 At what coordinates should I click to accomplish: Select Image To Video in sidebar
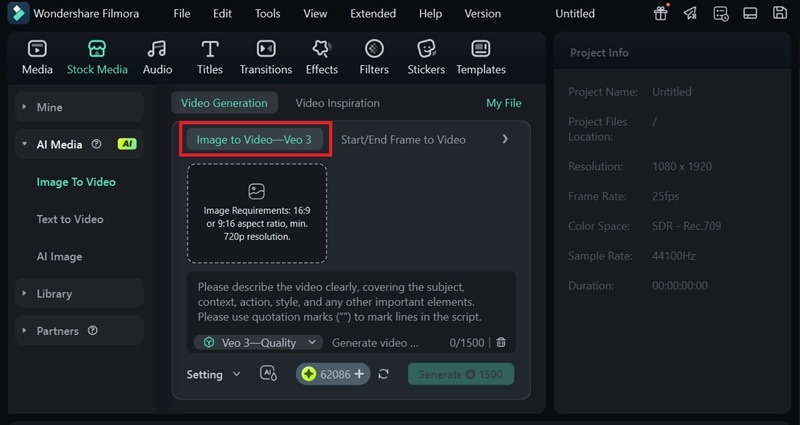[76, 182]
